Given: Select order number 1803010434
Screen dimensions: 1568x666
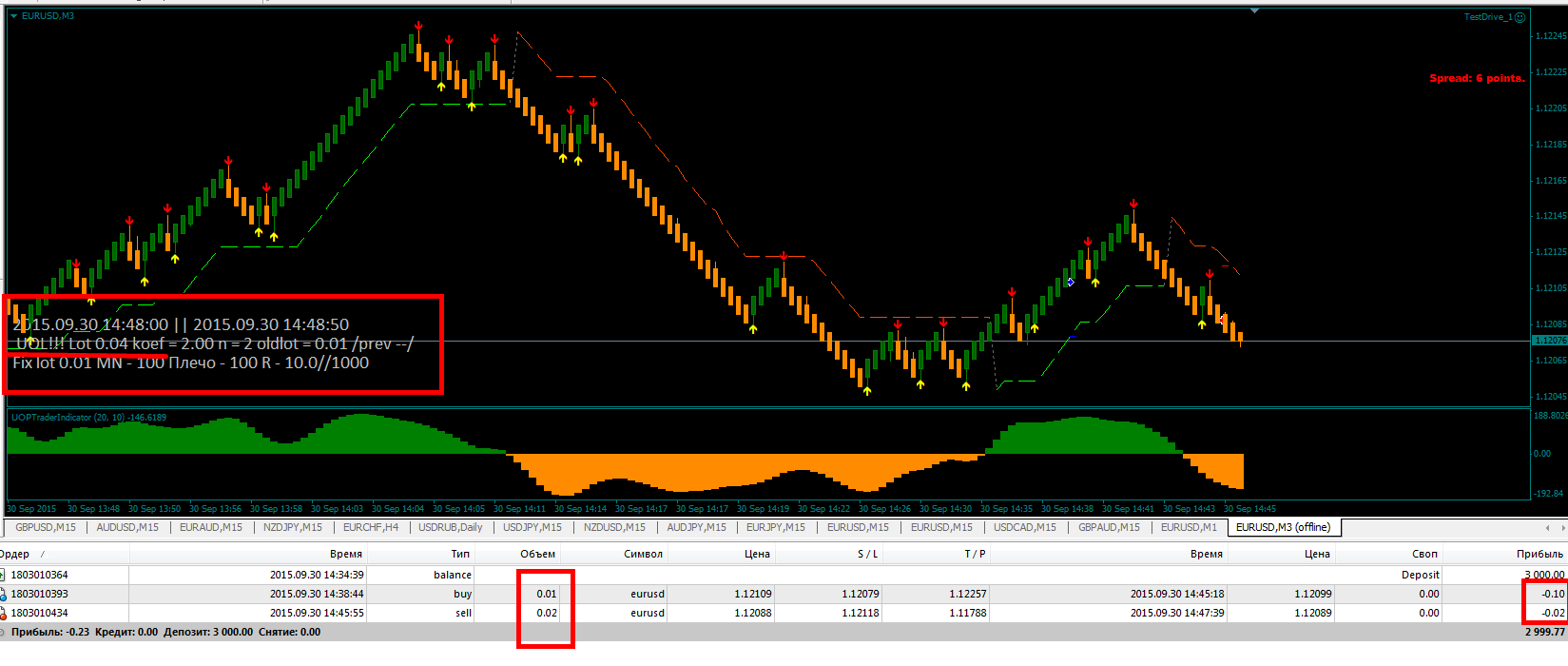Looking at the screenshot, I should 39,613.
